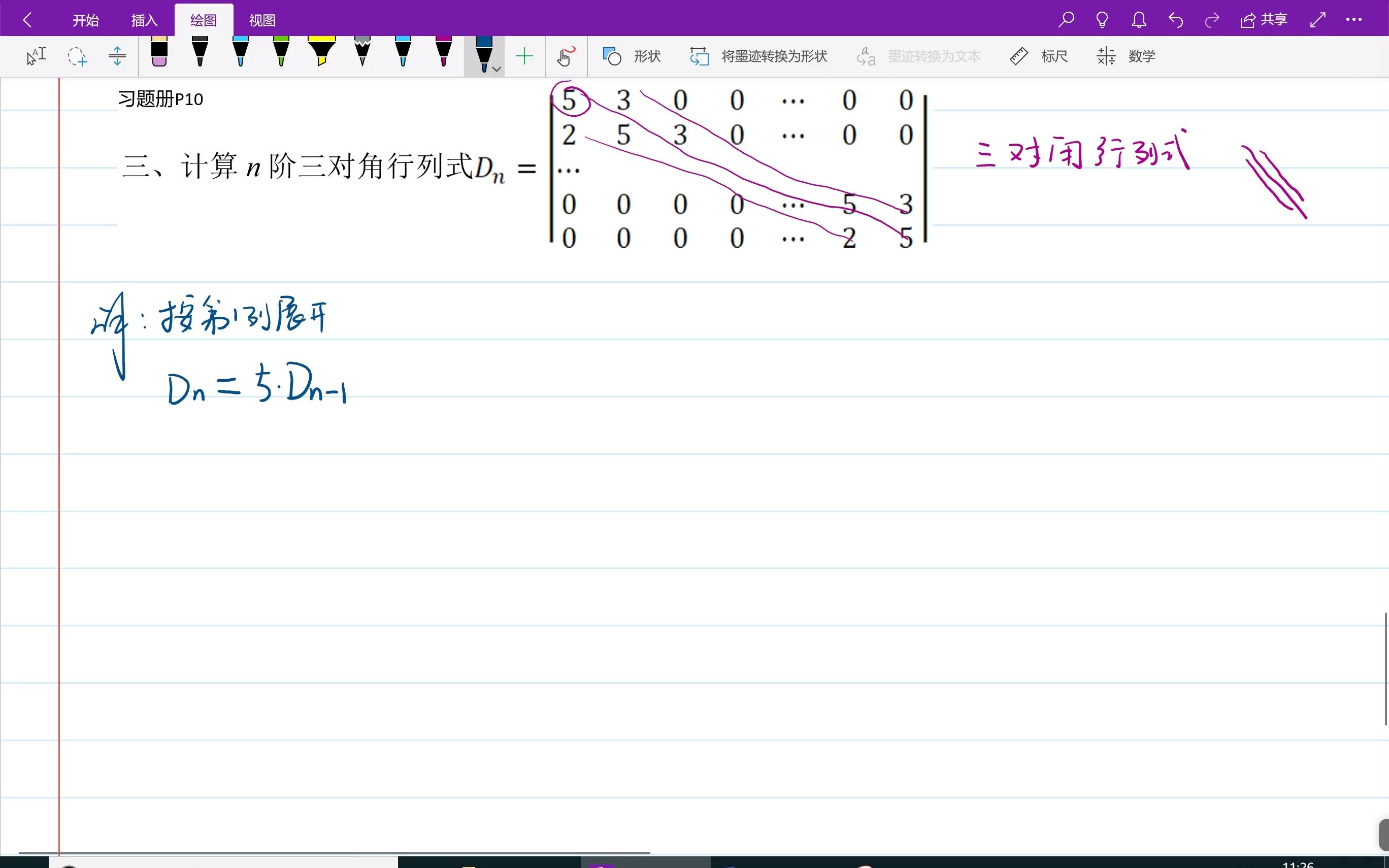Switch to the 插入 tab
This screenshot has height=868, width=1389.
coord(144,20)
